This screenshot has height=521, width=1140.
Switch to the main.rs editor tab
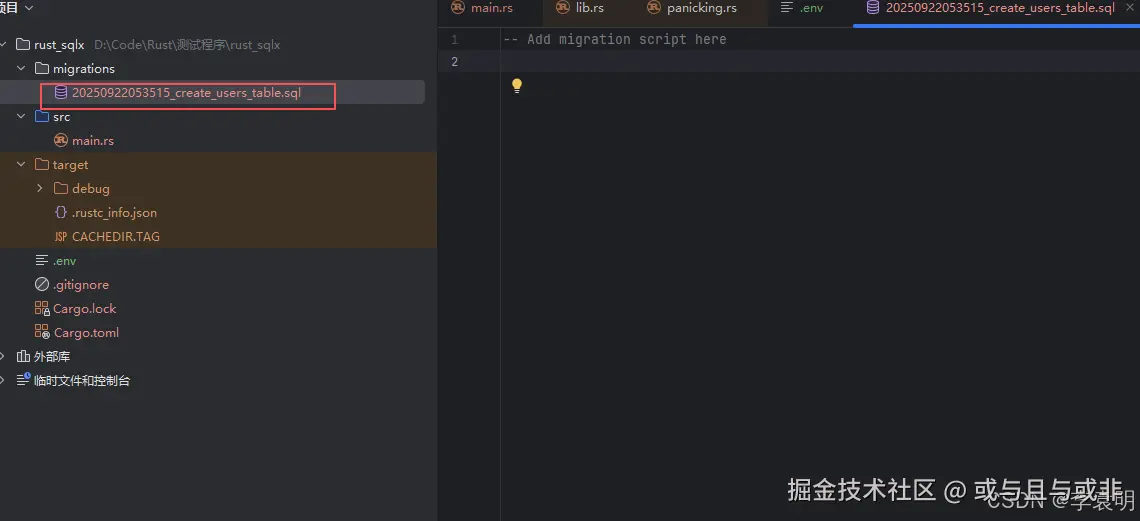tap(491, 8)
